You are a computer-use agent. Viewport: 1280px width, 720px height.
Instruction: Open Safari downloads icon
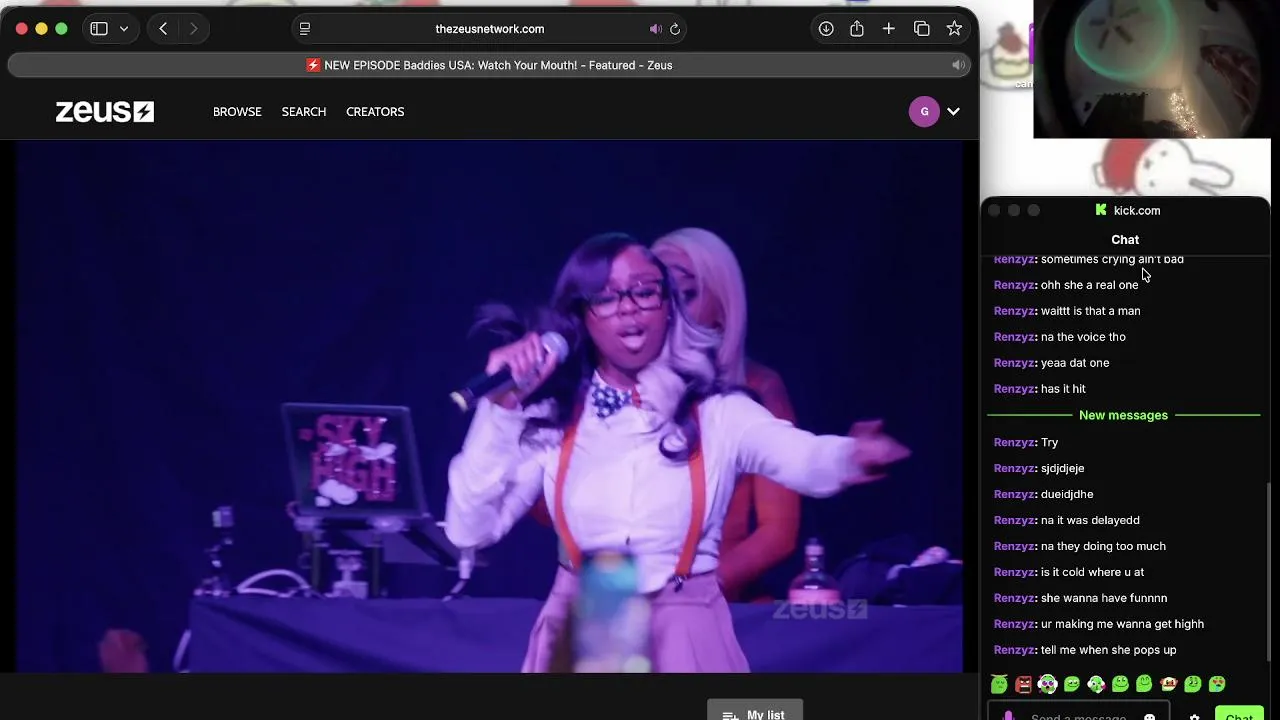coord(826,29)
